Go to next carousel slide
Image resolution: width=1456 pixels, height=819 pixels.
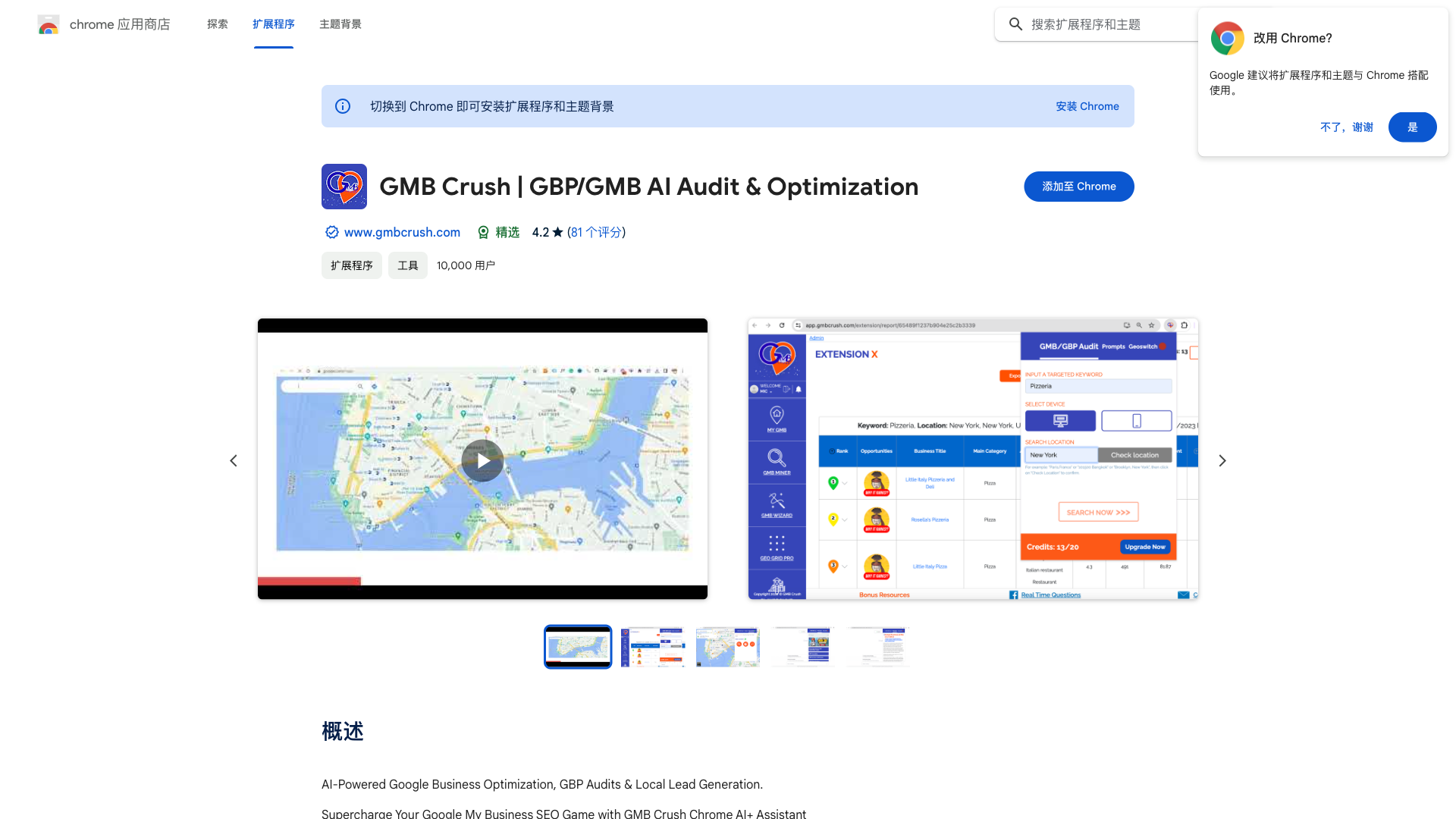(1222, 460)
